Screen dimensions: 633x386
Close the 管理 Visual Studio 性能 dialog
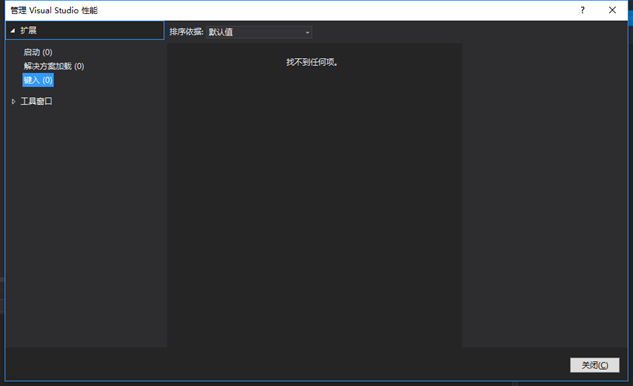tap(612, 10)
